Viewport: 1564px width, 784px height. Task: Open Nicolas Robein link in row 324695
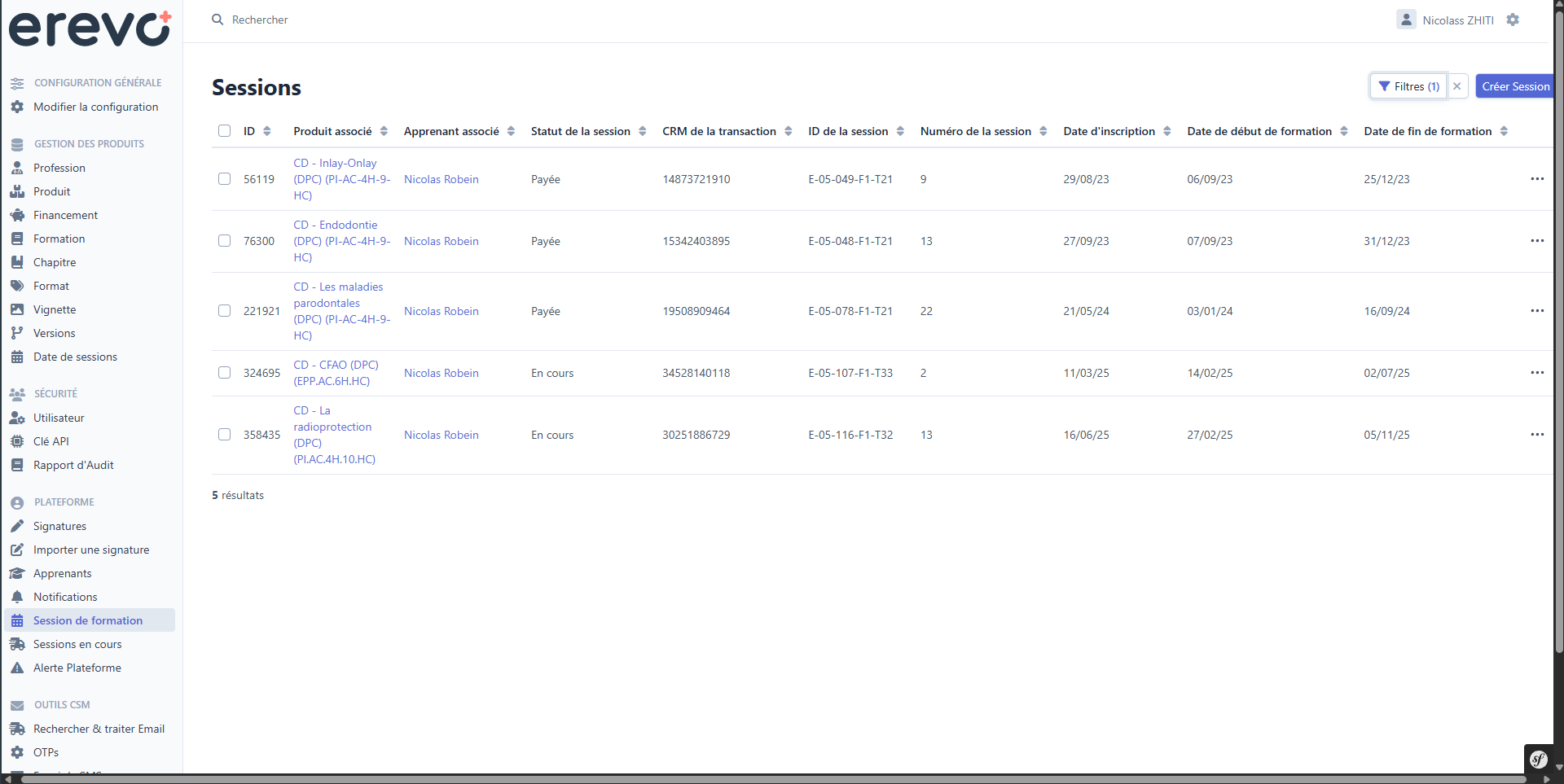click(x=442, y=373)
